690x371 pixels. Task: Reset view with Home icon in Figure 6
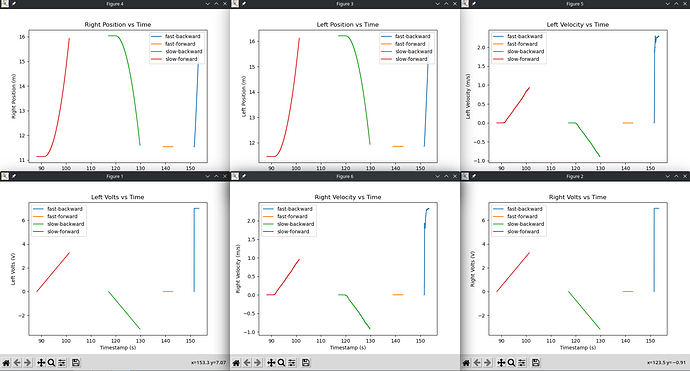(236, 363)
